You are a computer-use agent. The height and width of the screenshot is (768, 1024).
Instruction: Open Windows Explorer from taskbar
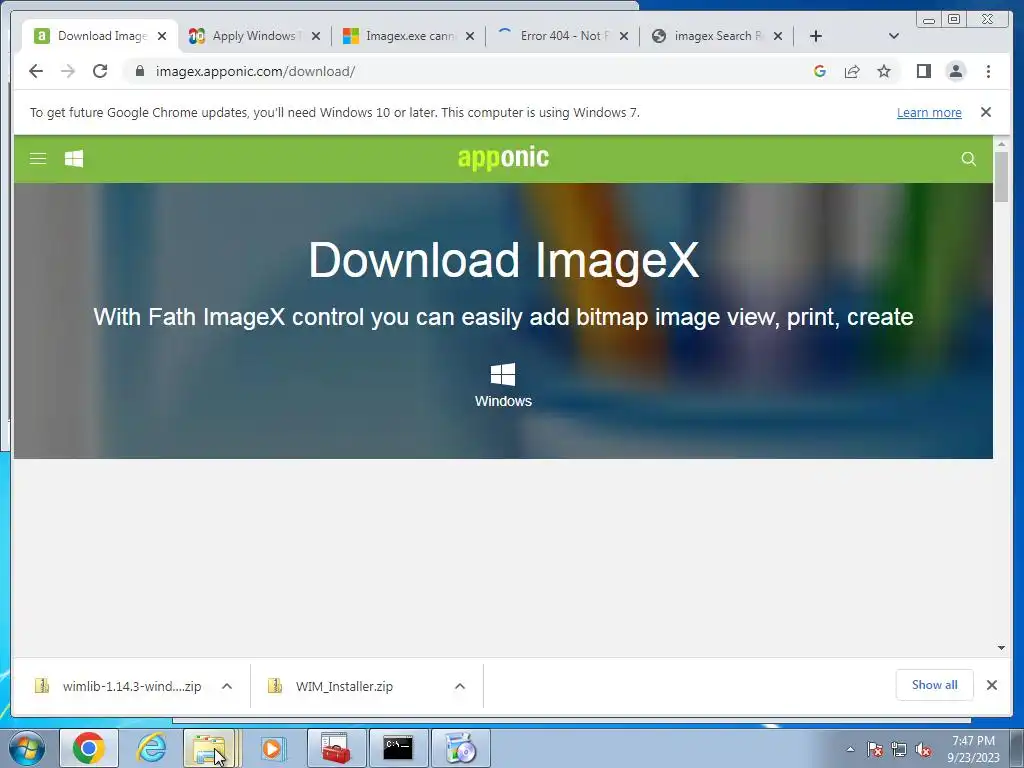point(210,748)
